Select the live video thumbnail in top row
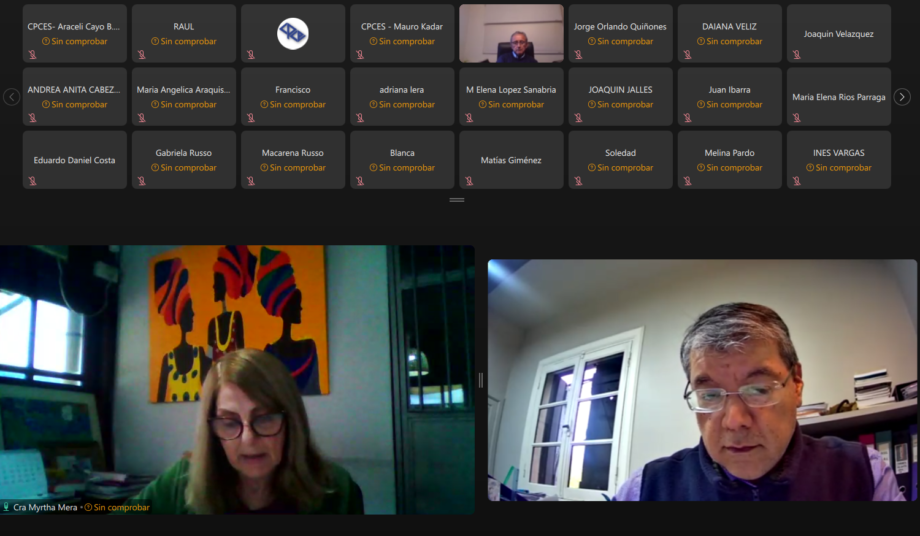 511,33
